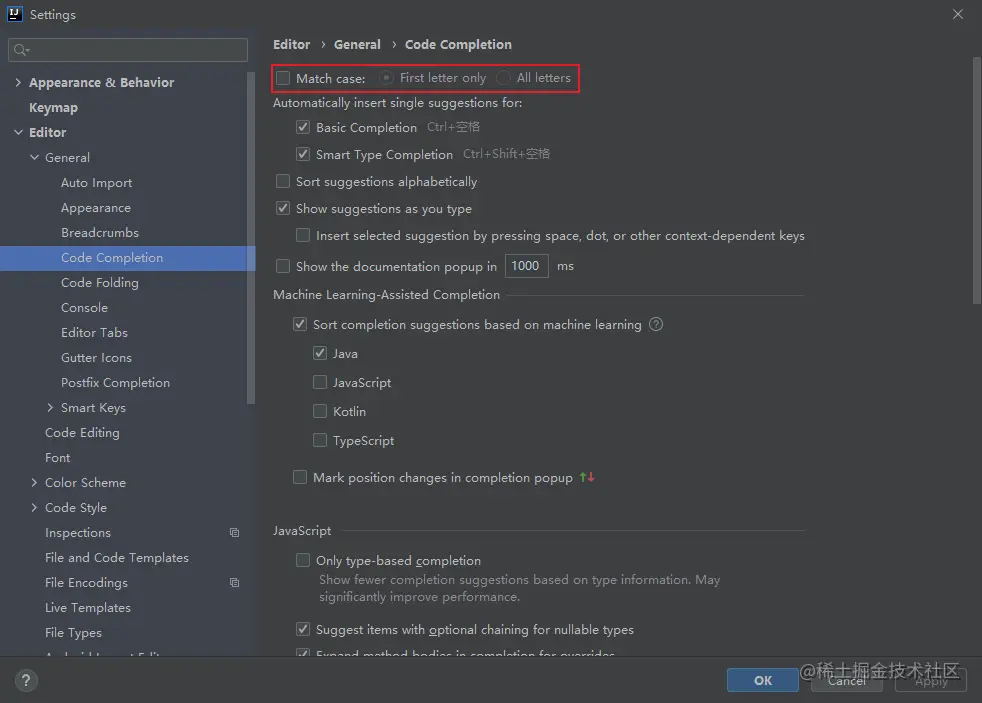Click the IntelliJ logo in title bar
Viewport: 982px width, 703px height.
point(15,15)
